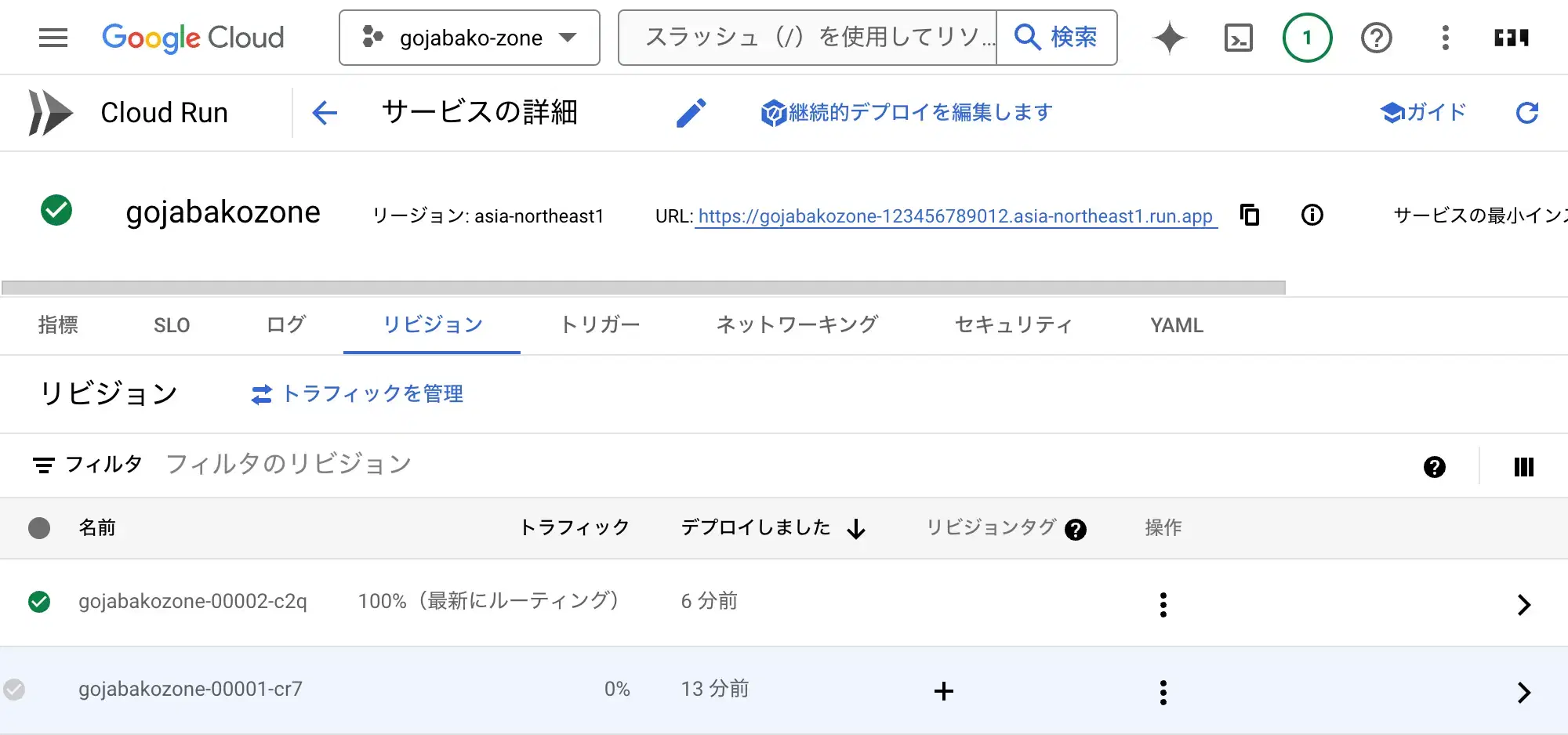Click 継続的デプロイを編集します link
This screenshot has width=1568, height=735.
(x=906, y=113)
